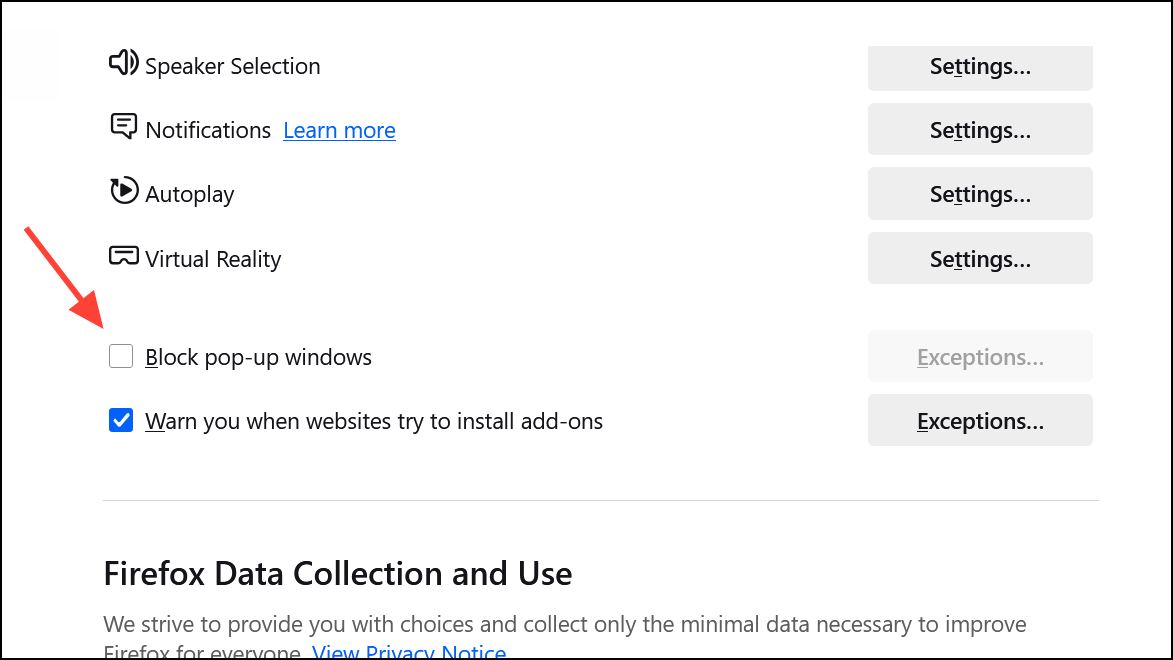Follow the Learn more link about notifications
Screen dimensions: 1173x660
pos(339,130)
